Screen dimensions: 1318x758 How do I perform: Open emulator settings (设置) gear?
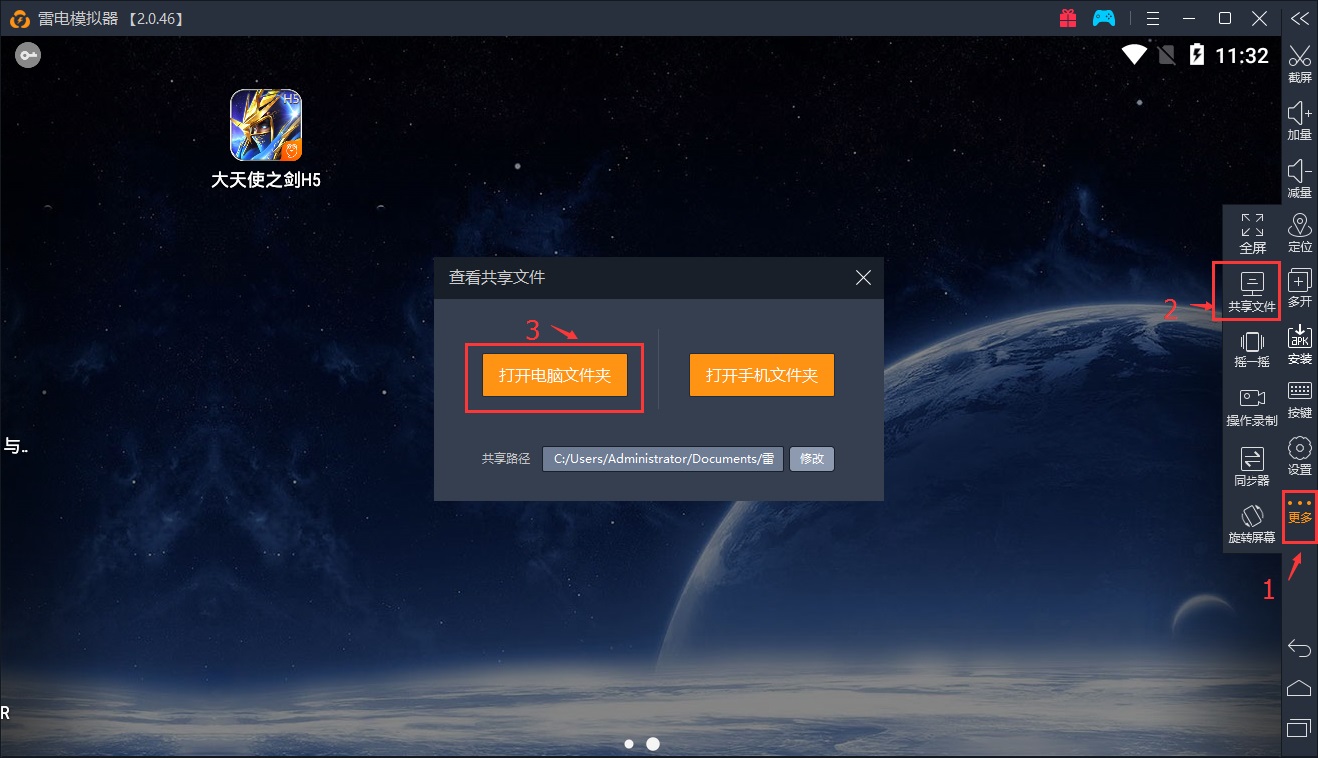[x=1299, y=455]
